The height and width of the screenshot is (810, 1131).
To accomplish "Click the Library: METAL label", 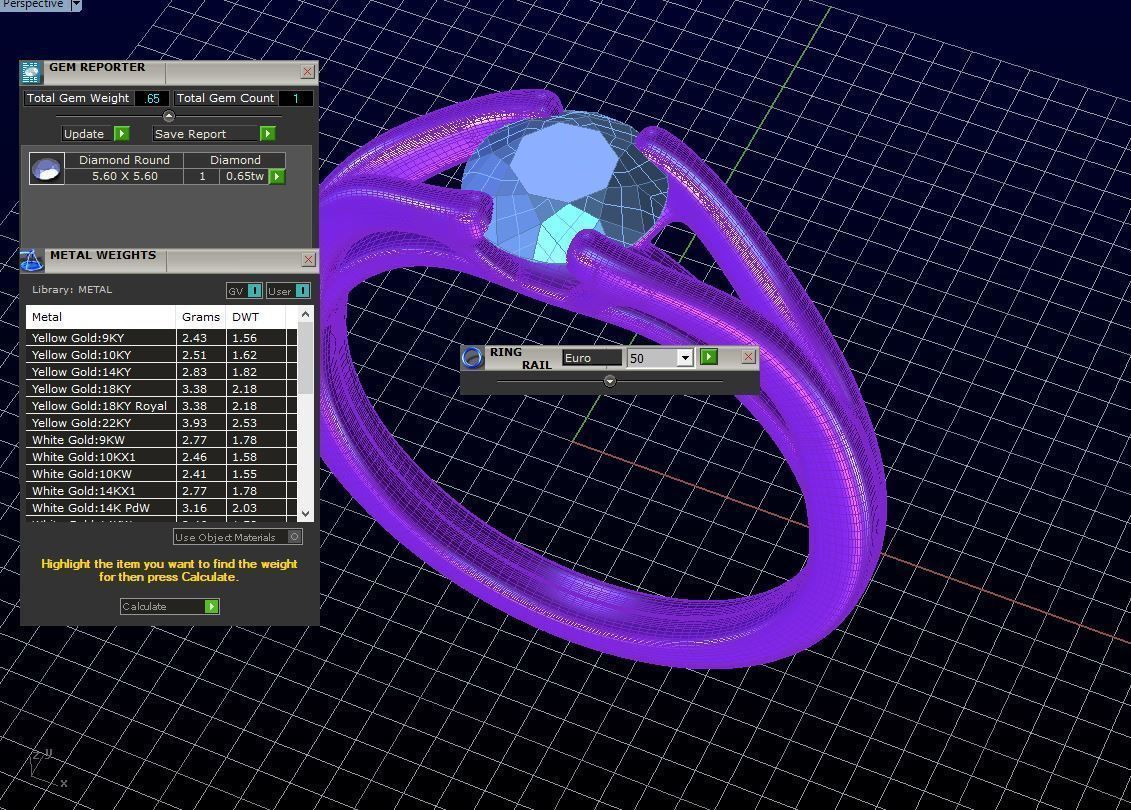I will tap(71, 289).
